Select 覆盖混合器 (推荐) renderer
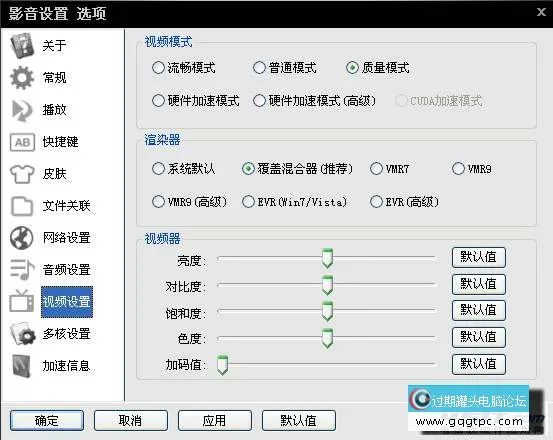553x440 pixels. [x=297, y=169]
